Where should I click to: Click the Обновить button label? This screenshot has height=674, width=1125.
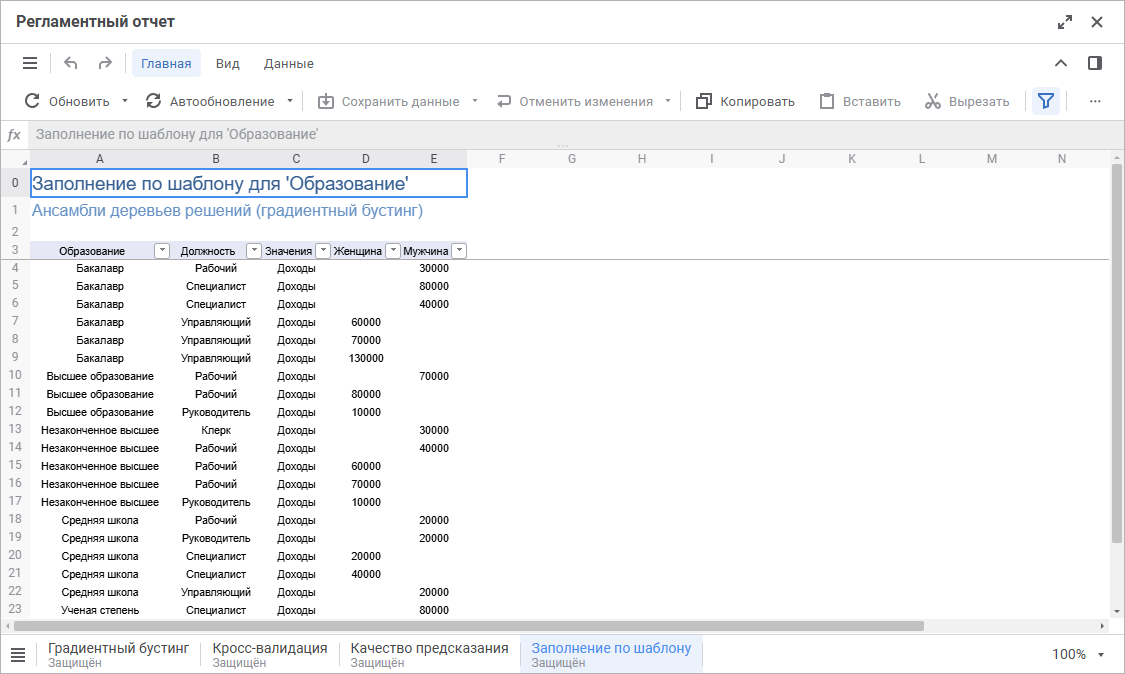pyautogui.click(x=79, y=102)
